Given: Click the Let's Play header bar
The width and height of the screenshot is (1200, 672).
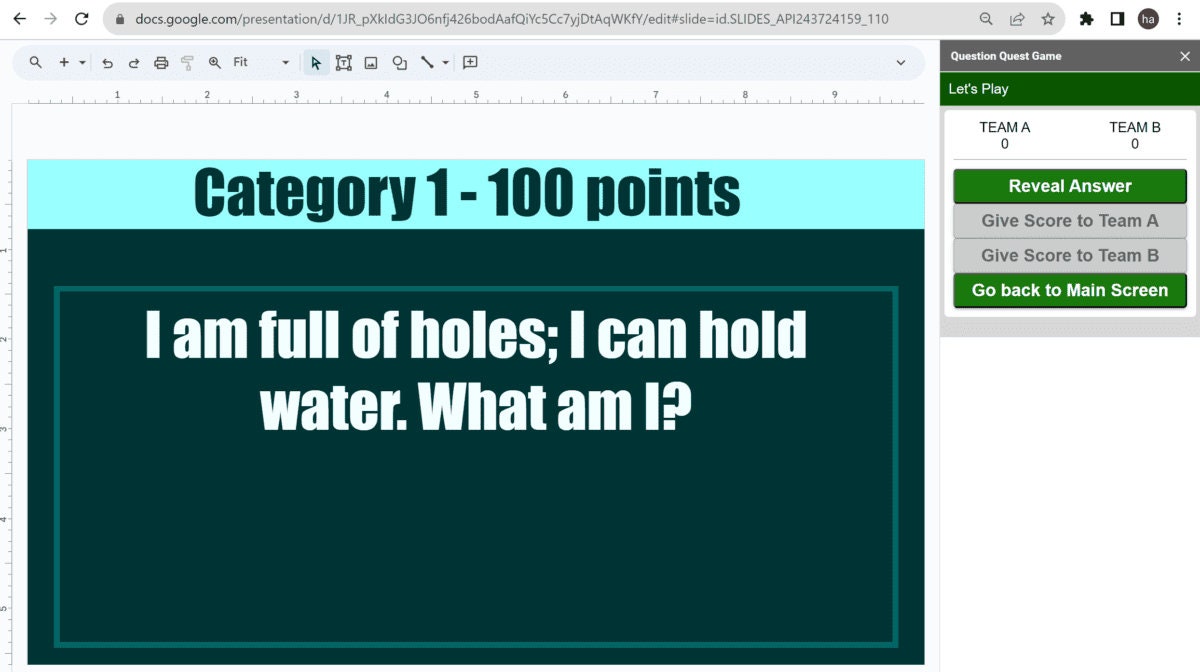Looking at the screenshot, I should coord(1070,89).
